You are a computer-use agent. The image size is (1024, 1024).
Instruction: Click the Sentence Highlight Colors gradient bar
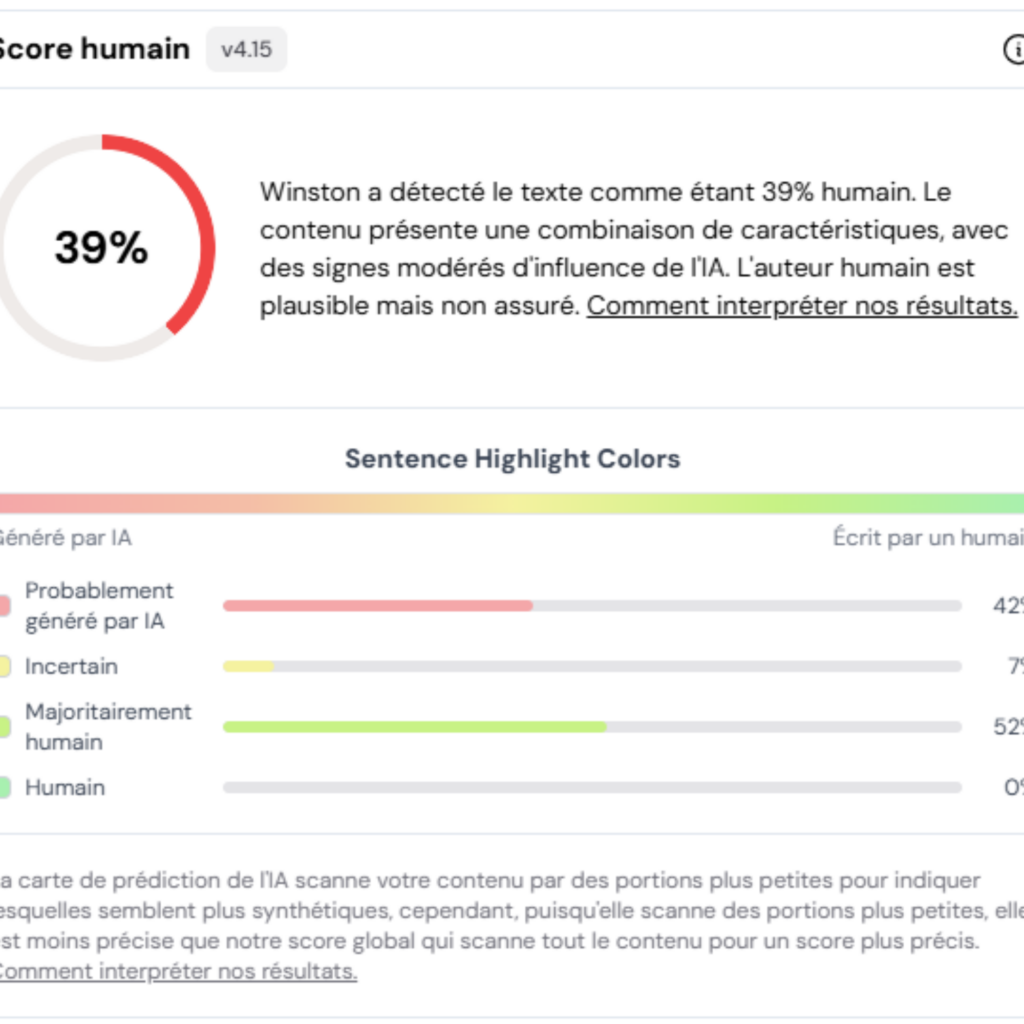click(x=512, y=503)
